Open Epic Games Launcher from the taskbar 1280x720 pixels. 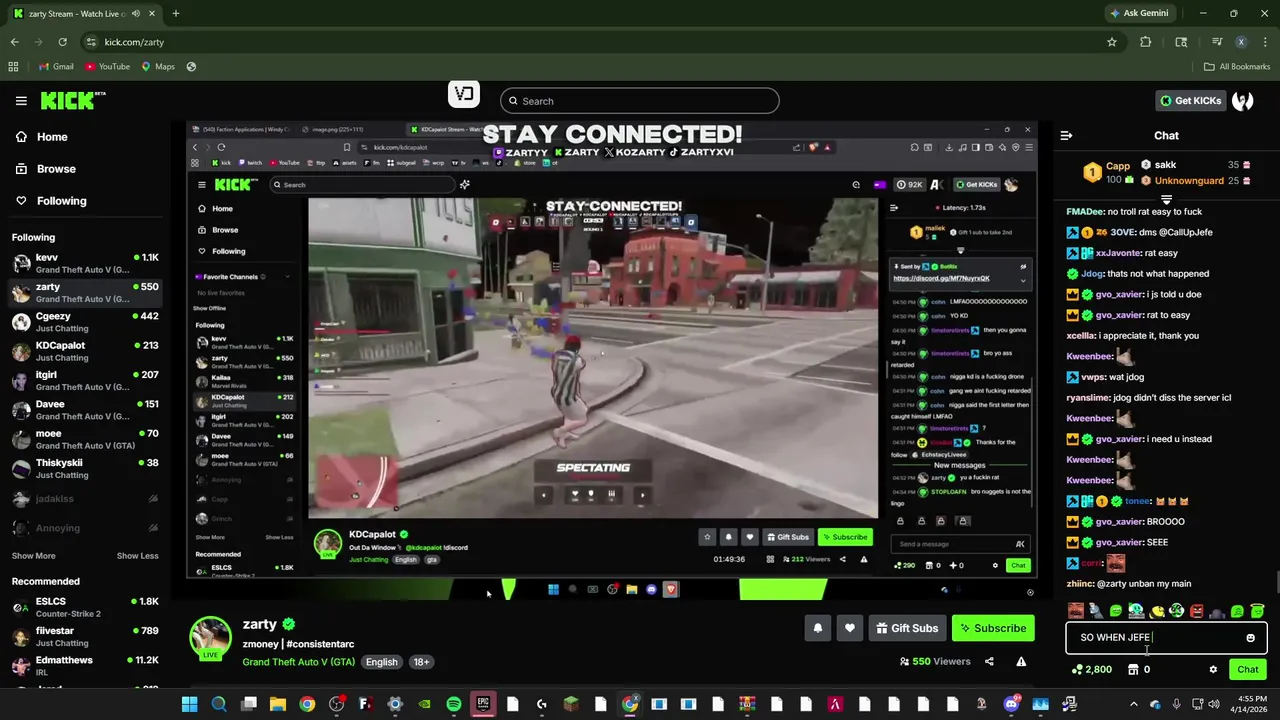click(x=483, y=704)
